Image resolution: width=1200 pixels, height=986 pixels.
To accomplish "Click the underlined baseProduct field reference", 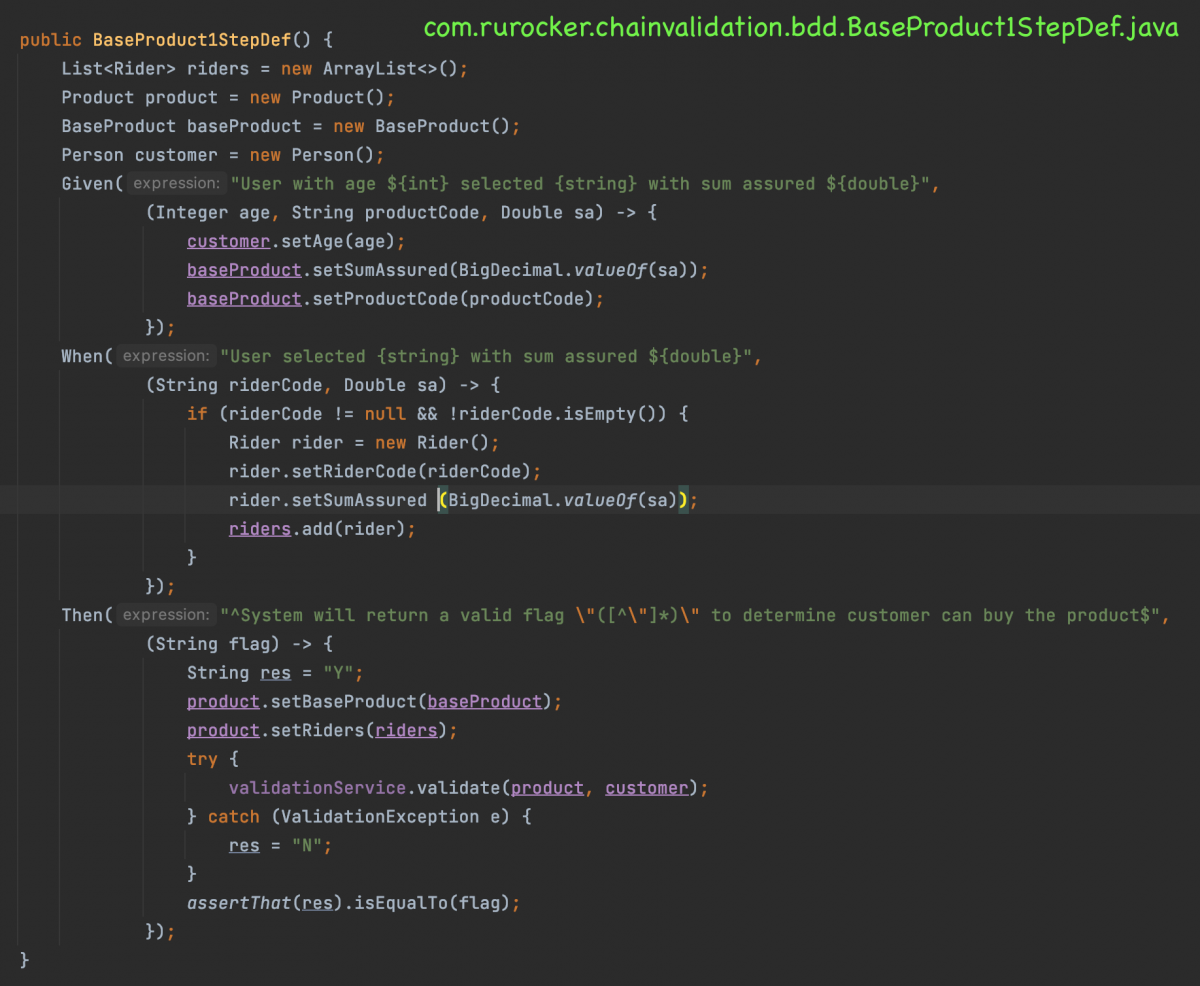I will (x=244, y=269).
